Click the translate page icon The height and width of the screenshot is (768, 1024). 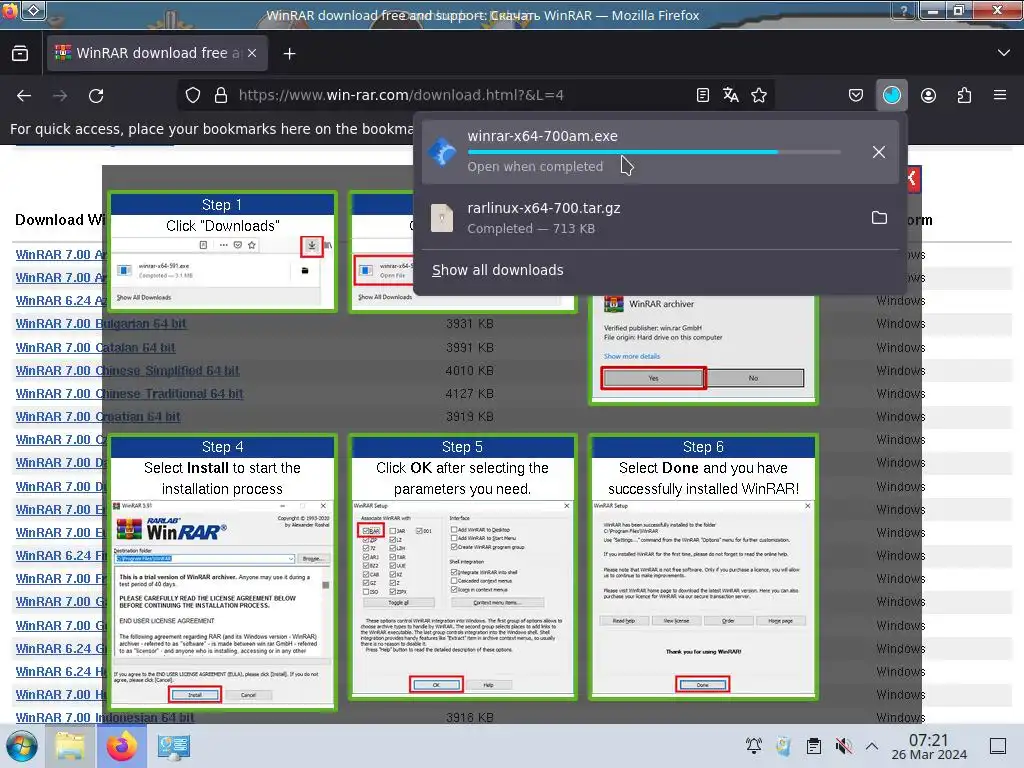click(731, 95)
